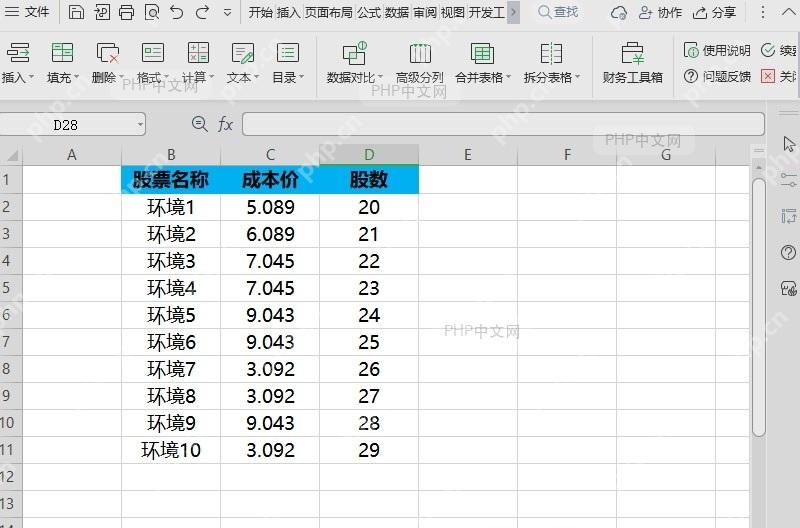Select the 股票名称 header cell
Viewport: 800px width, 528px height.
click(171, 180)
